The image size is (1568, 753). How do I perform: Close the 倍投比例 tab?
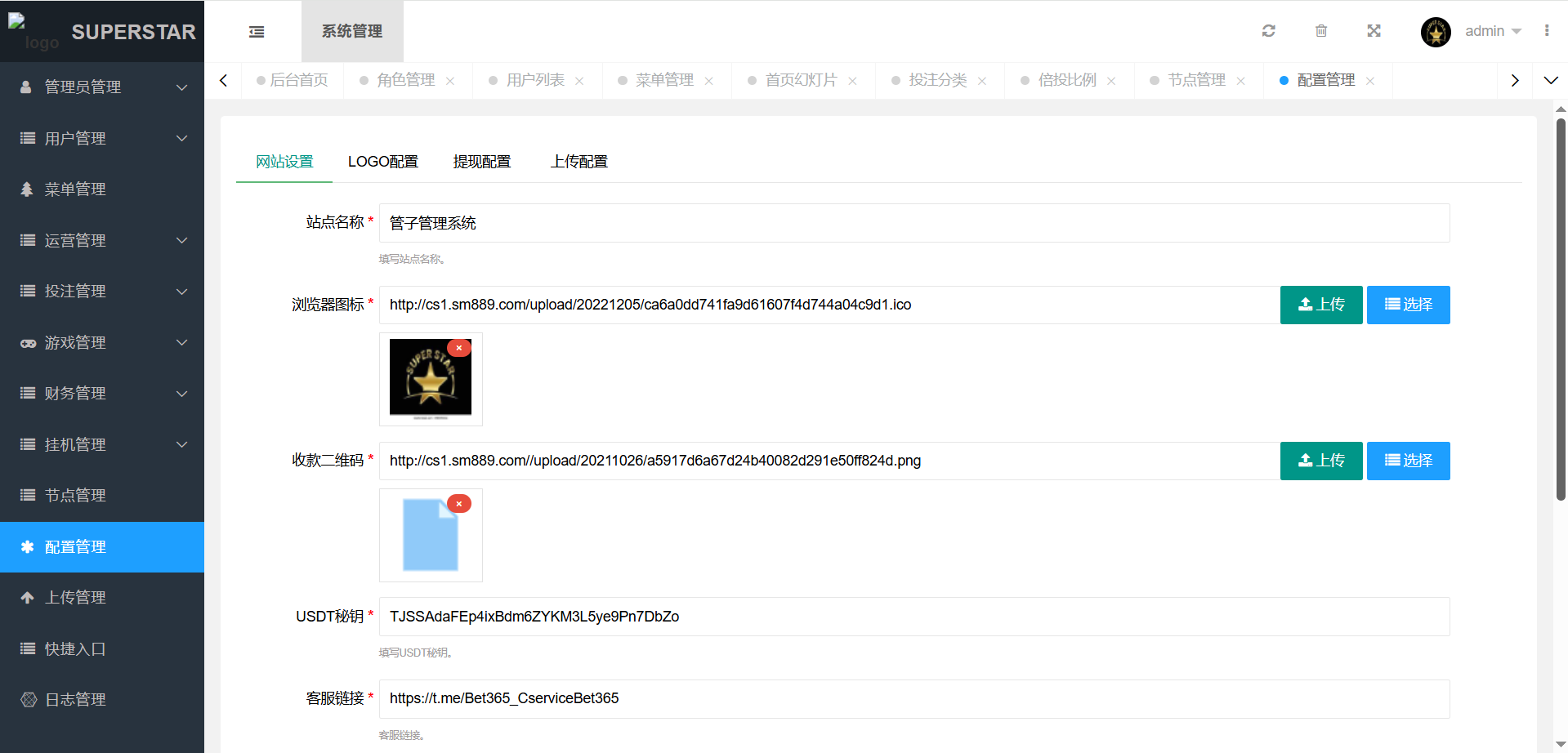(1111, 81)
